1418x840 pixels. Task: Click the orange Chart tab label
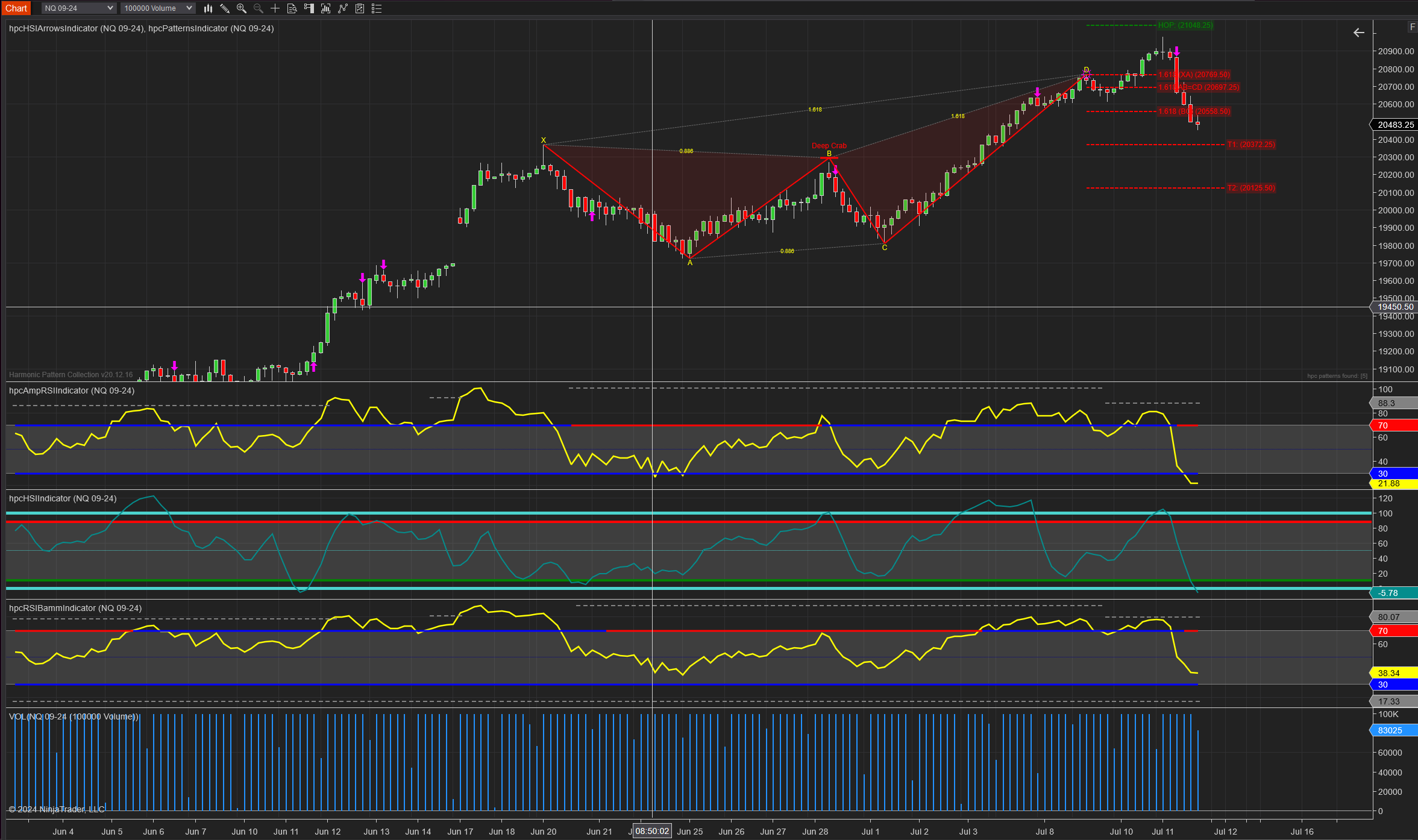coord(16,8)
